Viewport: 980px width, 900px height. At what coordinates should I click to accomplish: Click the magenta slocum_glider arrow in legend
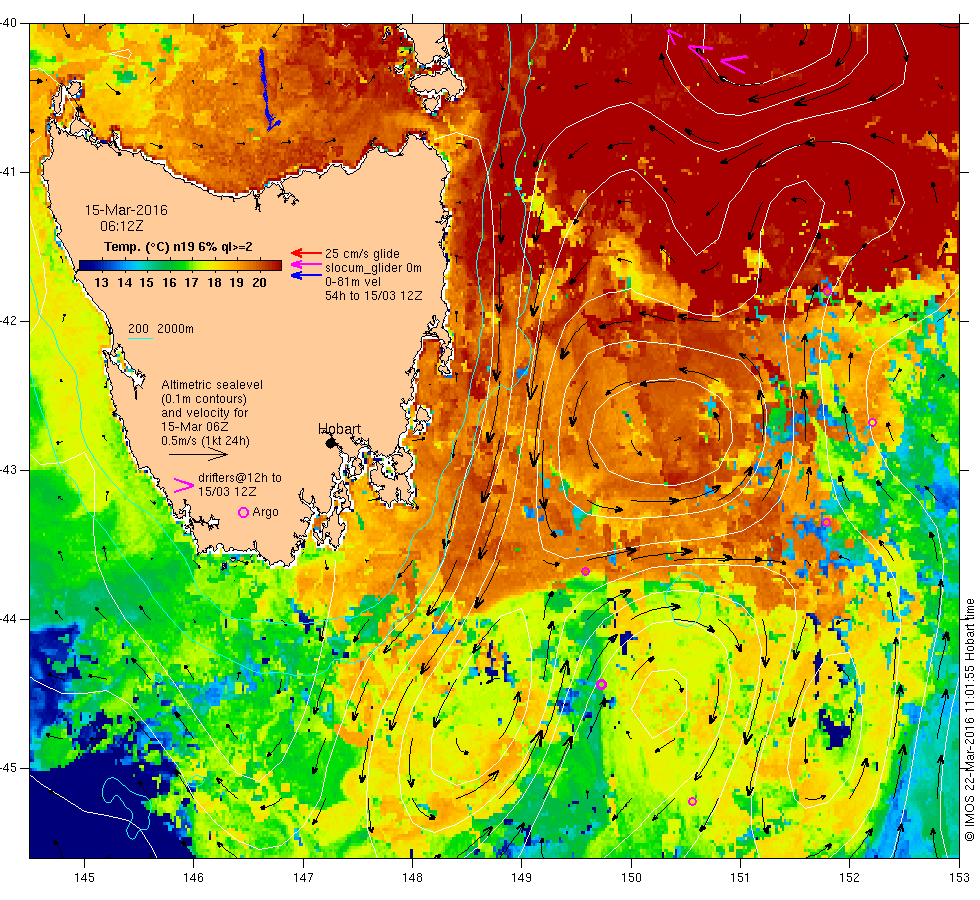(306, 264)
